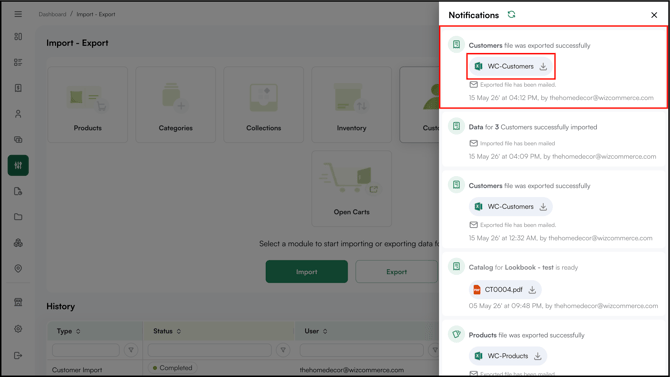Open the location pin icon in sidebar

[x=18, y=268]
